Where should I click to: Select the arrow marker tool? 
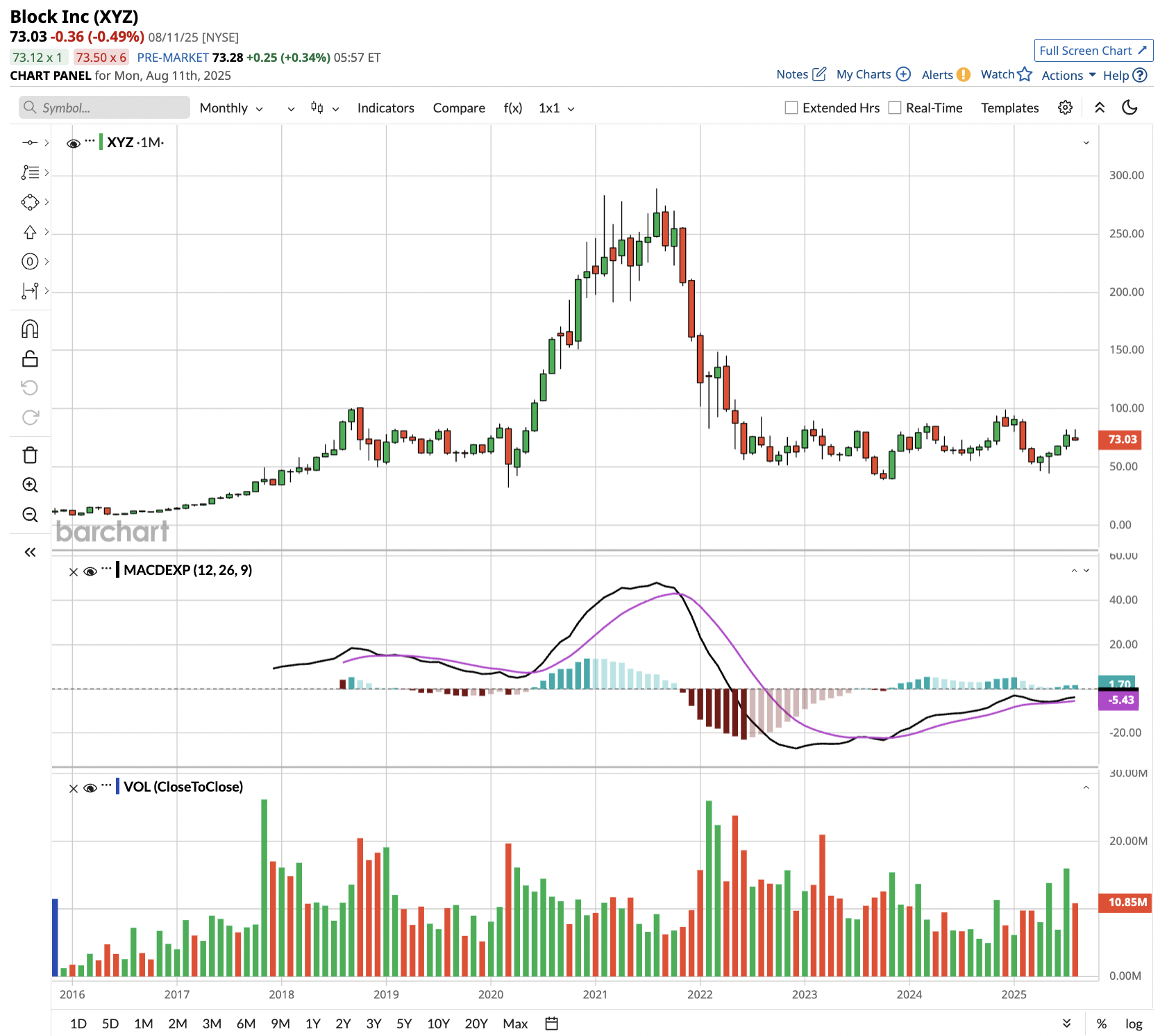(30, 232)
